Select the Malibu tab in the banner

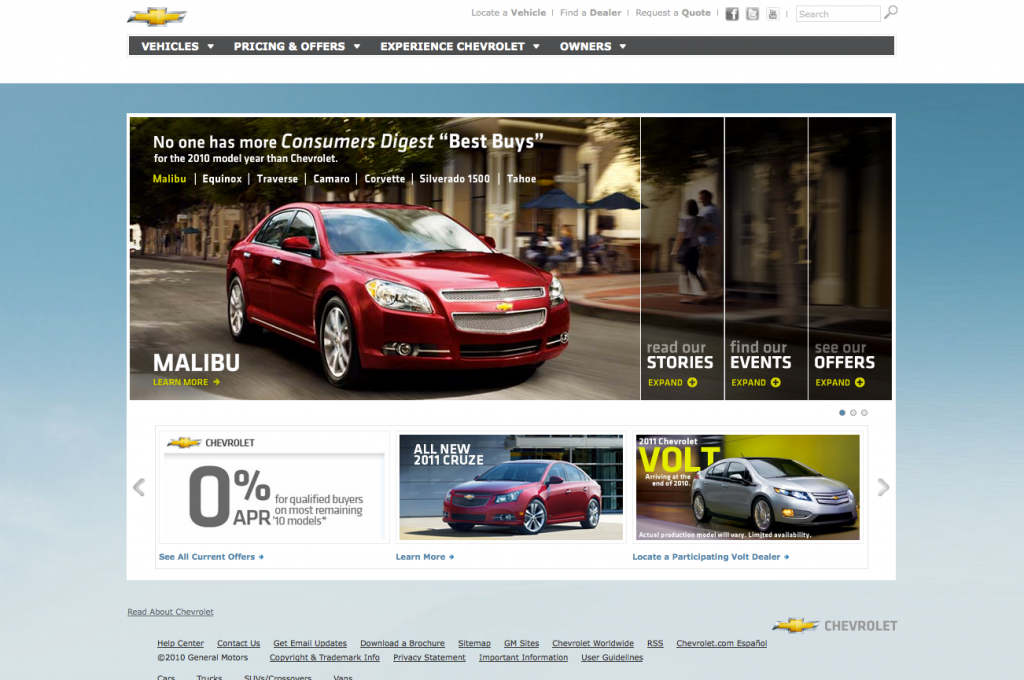coord(169,179)
